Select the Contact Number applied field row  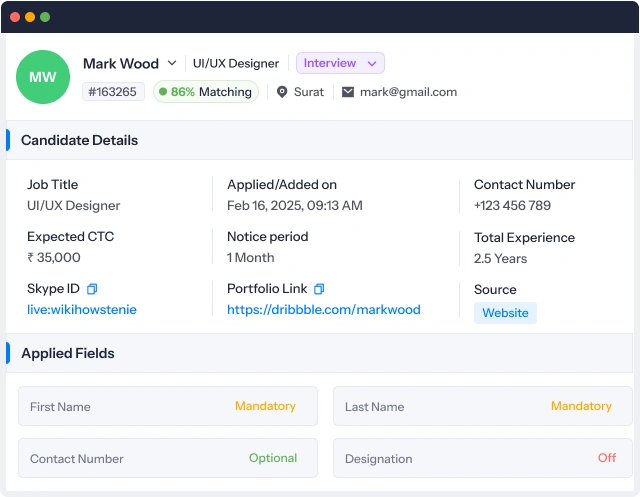(168, 458)
